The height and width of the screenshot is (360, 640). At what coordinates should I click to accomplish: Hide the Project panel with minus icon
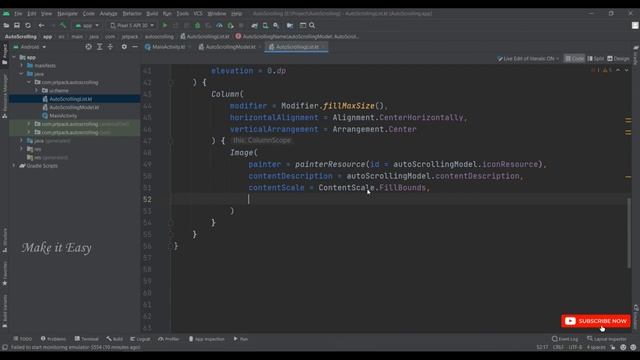(135, 47)
